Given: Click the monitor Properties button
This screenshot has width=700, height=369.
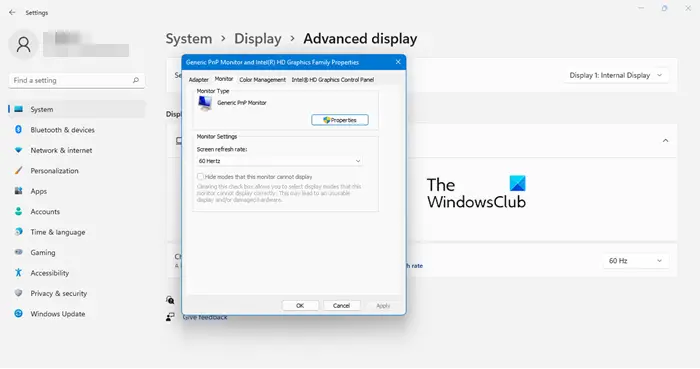Looking at the screenshot, I should [x=340, y=120].
